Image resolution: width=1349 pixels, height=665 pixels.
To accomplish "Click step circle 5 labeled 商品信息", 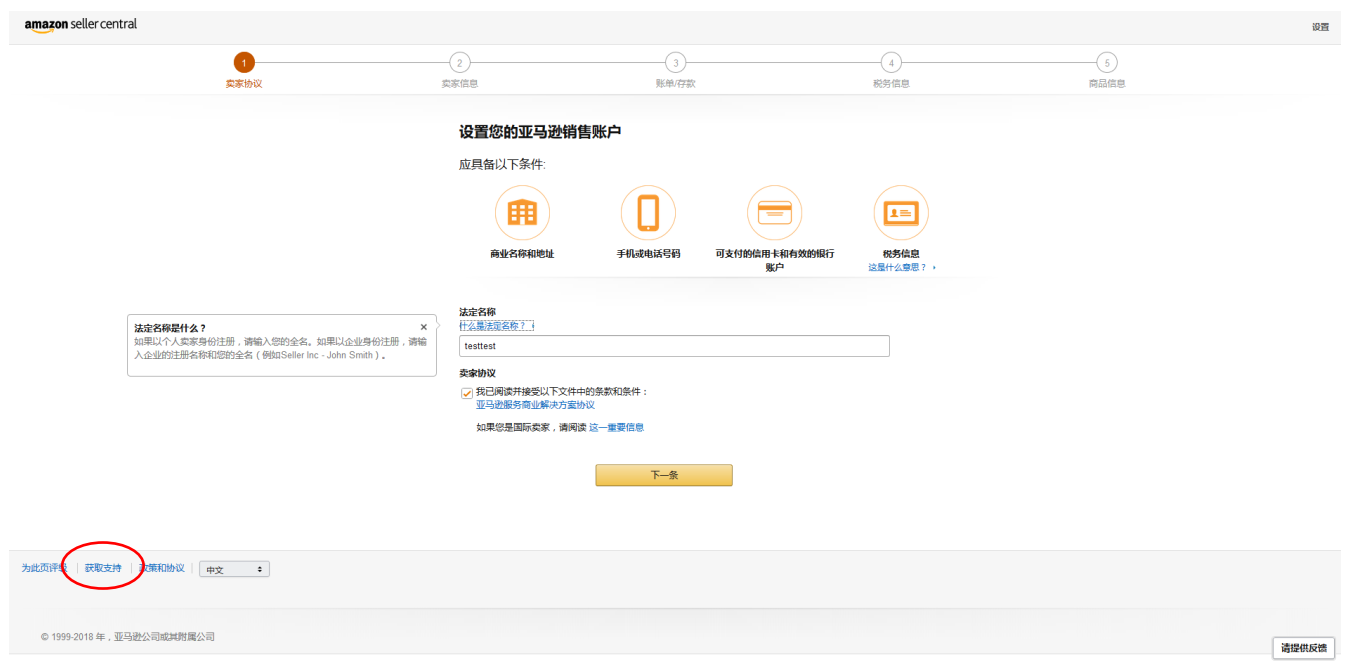I will (1106, 62).
